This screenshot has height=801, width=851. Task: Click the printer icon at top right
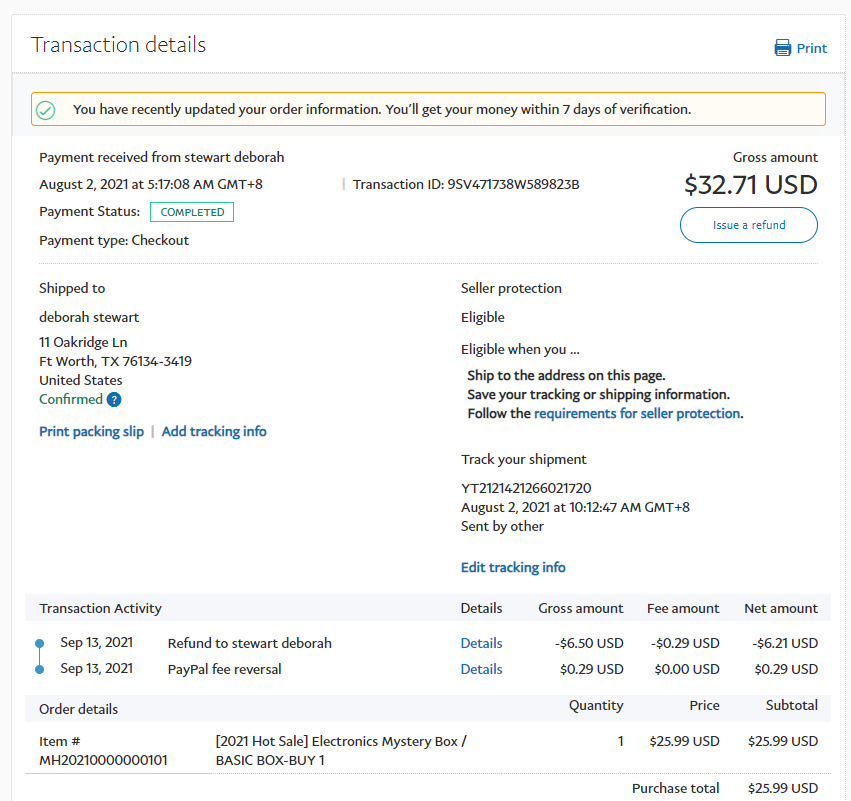pyautogui.click(x=783, y=48)
